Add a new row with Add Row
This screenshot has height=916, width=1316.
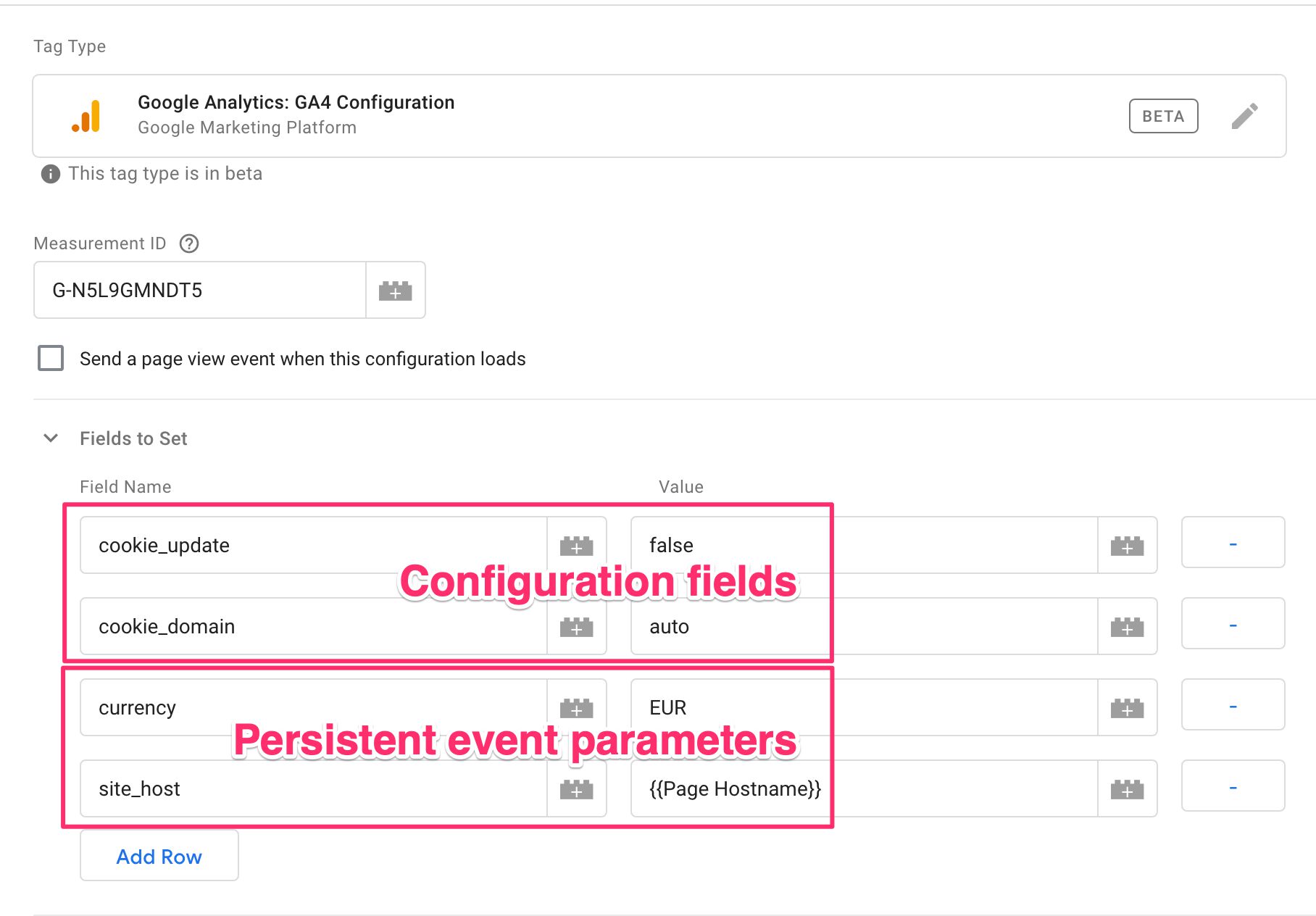tap(159, 856)
